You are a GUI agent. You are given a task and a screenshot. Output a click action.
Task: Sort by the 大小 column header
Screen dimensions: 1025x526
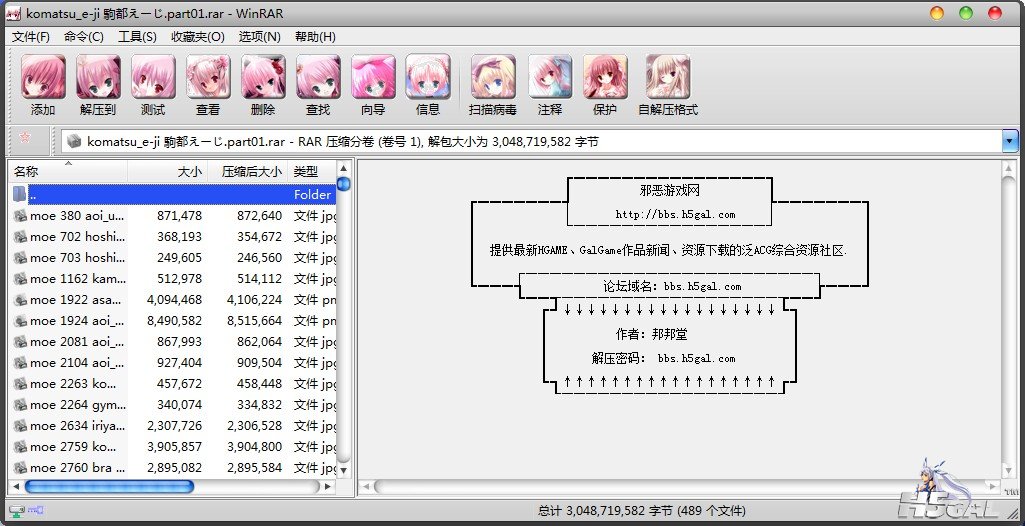167,172
